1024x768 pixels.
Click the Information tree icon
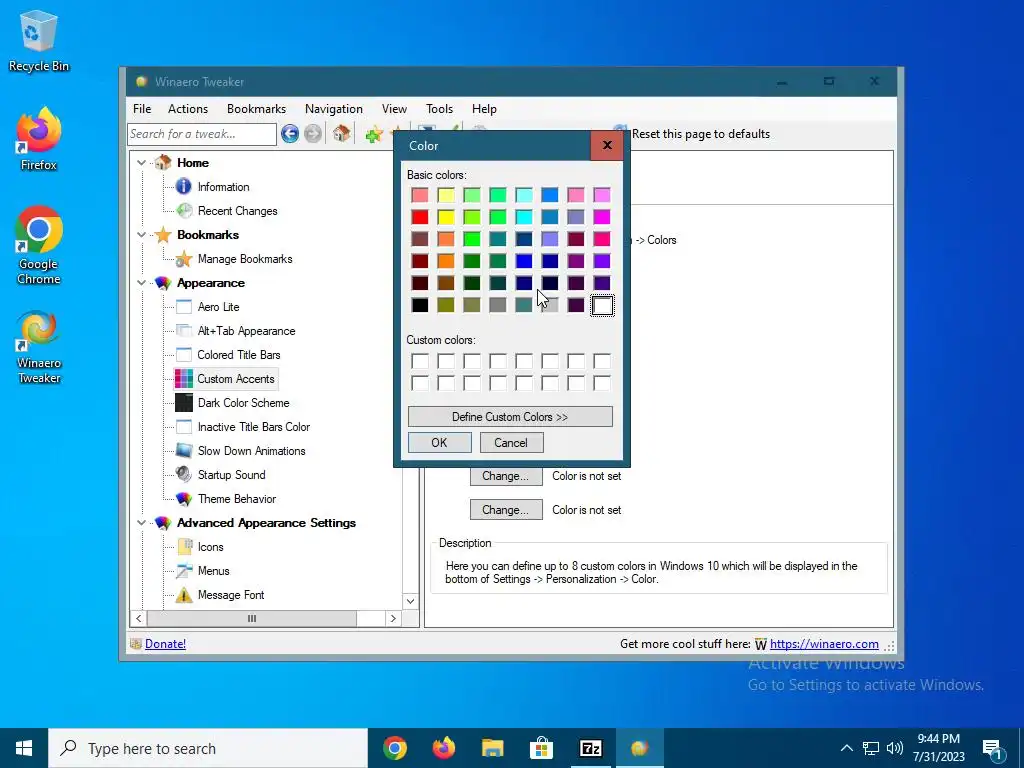(x=184, y=187)
